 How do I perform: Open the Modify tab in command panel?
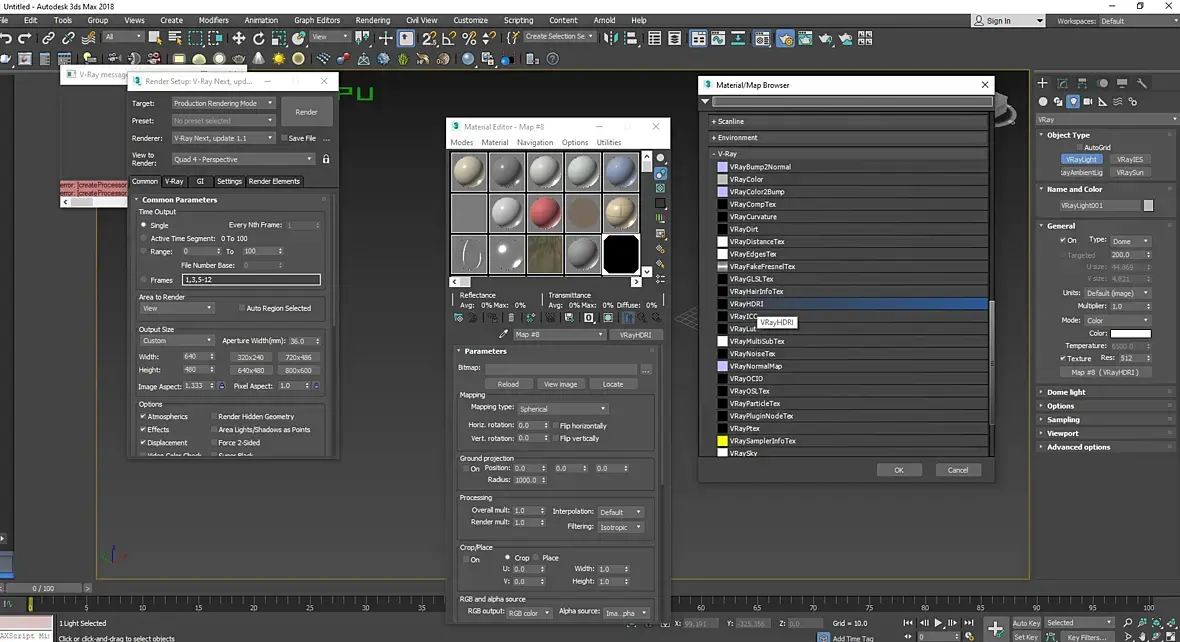[1062, 83]
